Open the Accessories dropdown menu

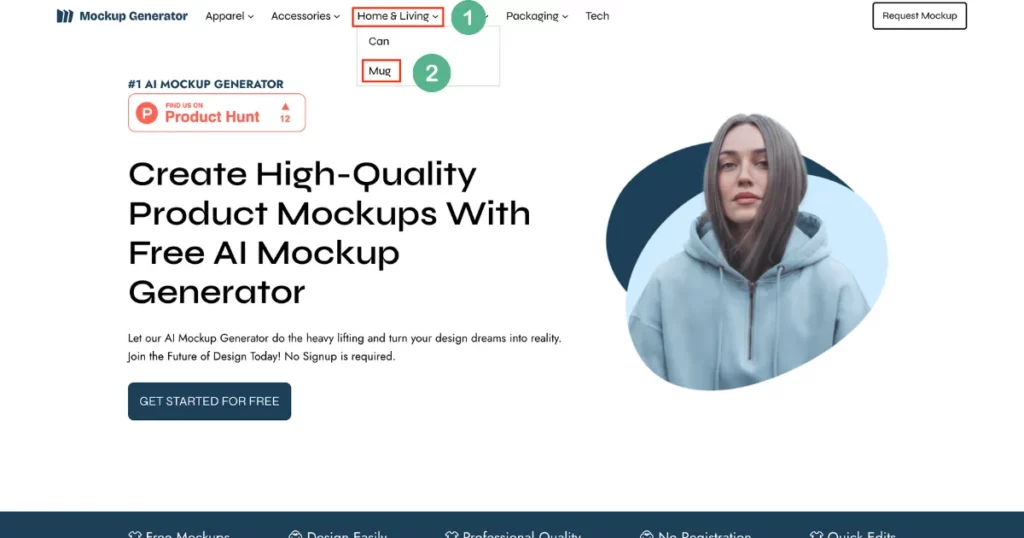(305, 16)
